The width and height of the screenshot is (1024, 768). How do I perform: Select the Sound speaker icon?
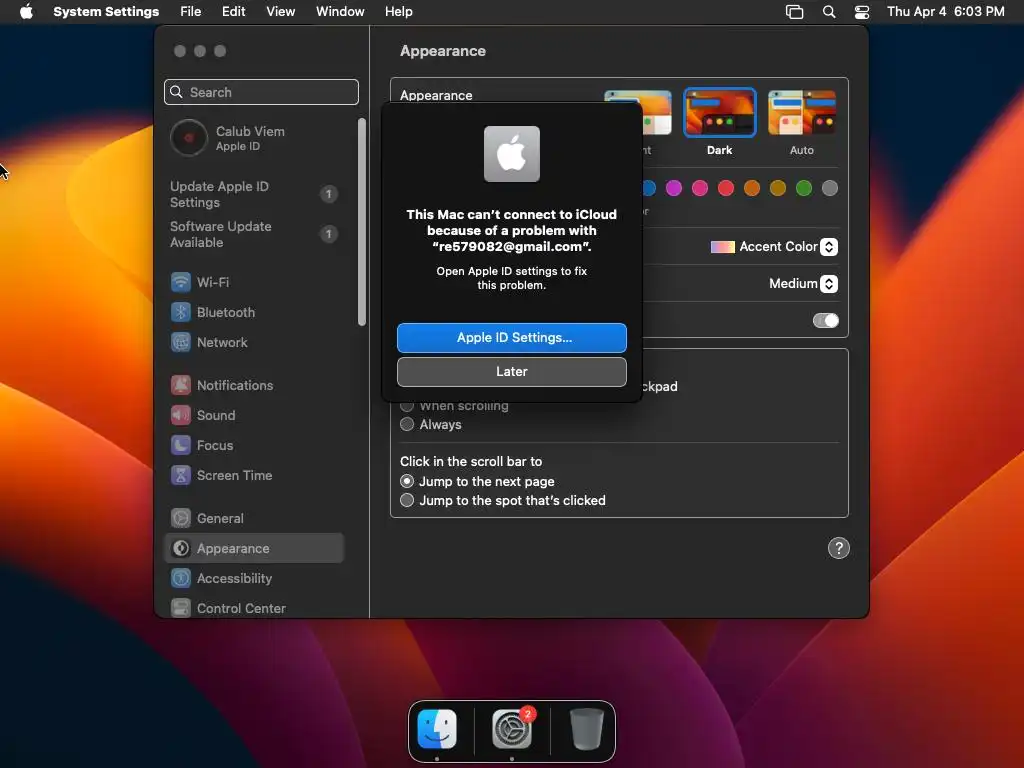181,415
